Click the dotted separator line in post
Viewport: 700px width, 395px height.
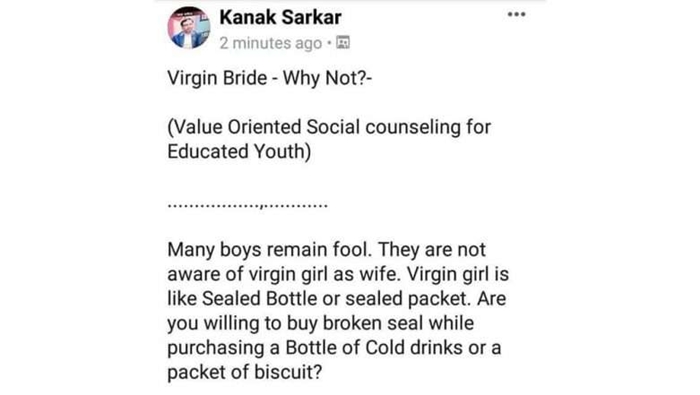(x=247, y=205)
